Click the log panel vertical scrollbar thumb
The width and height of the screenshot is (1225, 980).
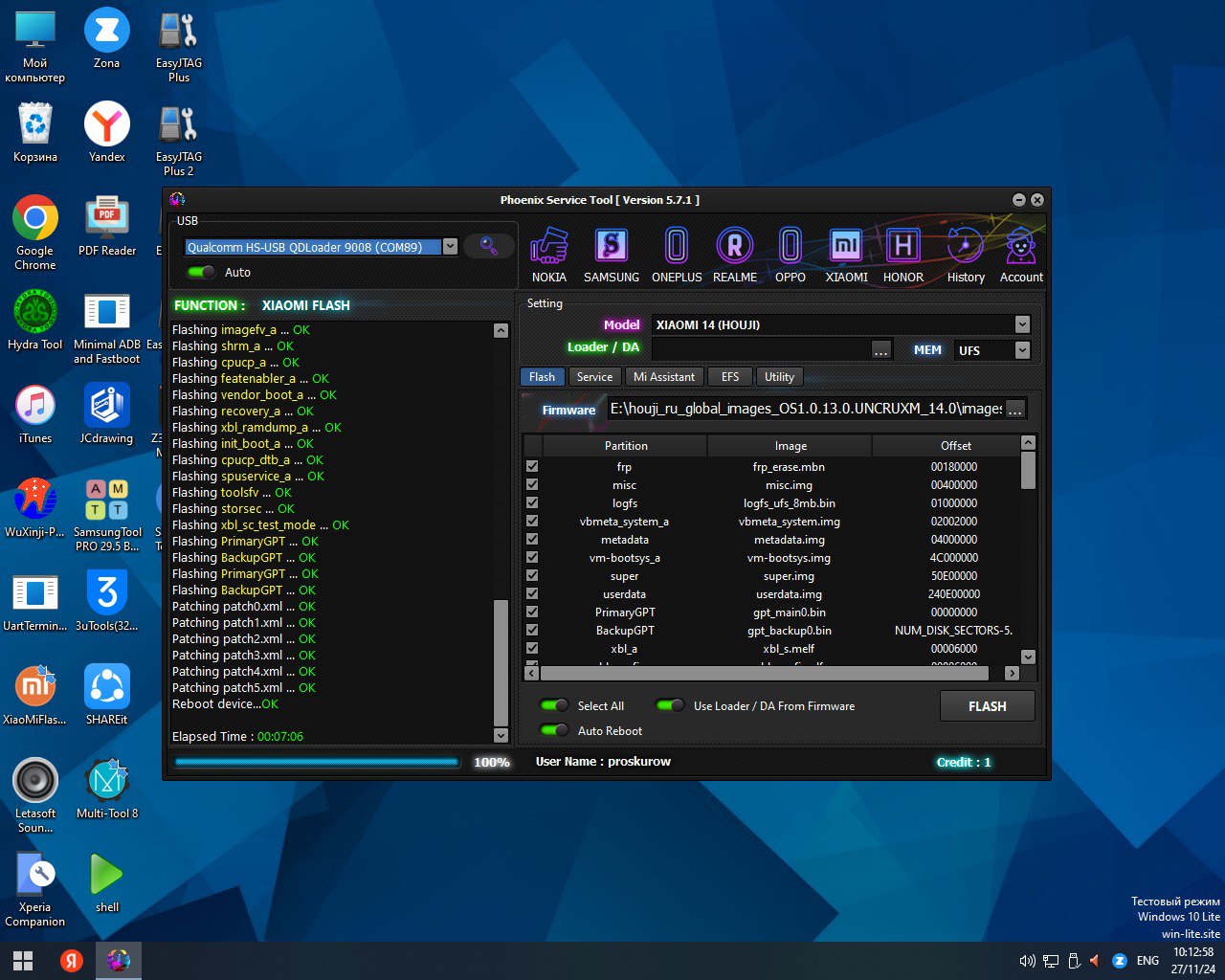pyautogui.click(x=501, y=661)
